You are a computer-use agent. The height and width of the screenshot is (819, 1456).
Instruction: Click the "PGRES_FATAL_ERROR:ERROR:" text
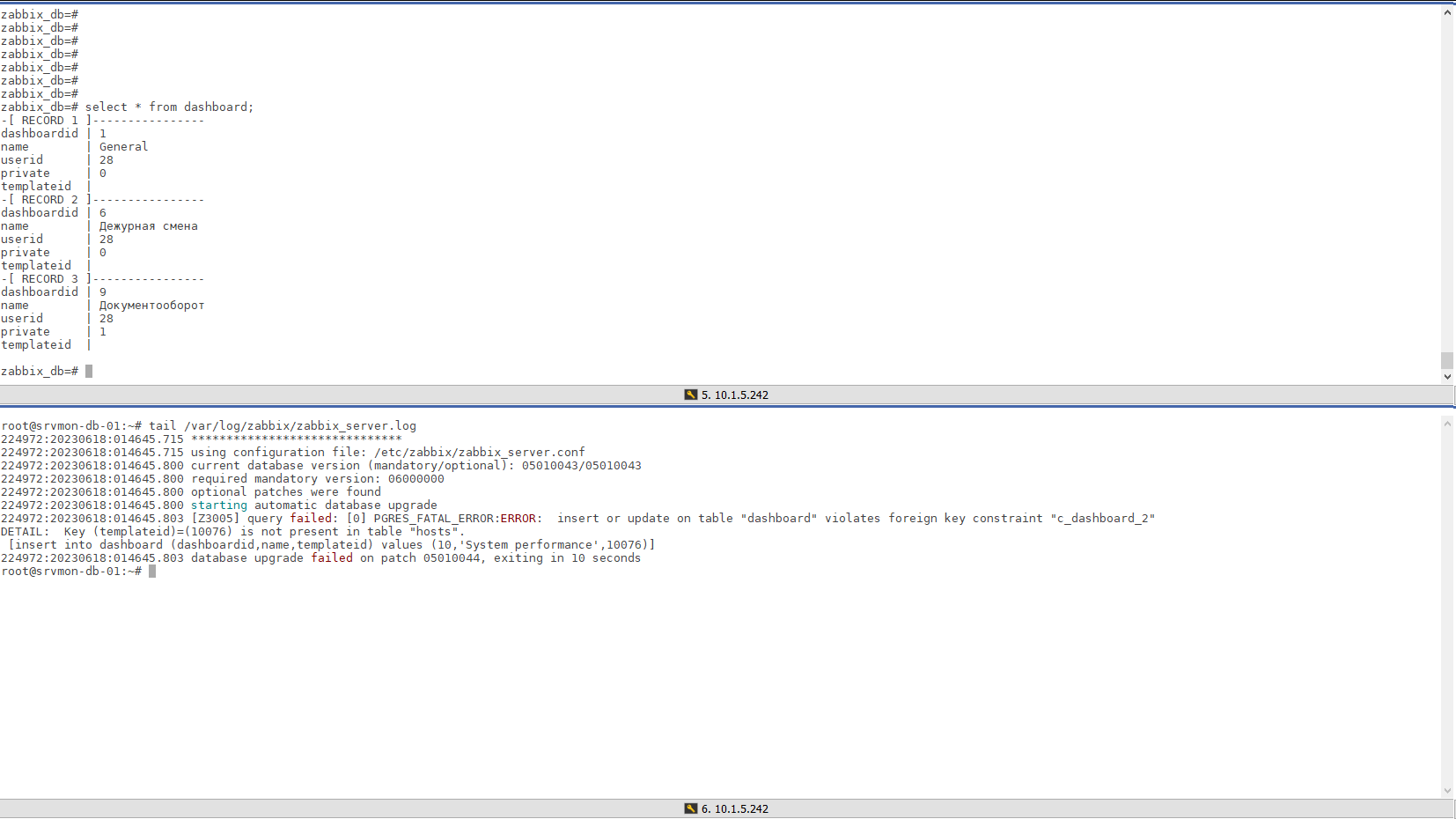pyautogui.click(x=459, y=519)
